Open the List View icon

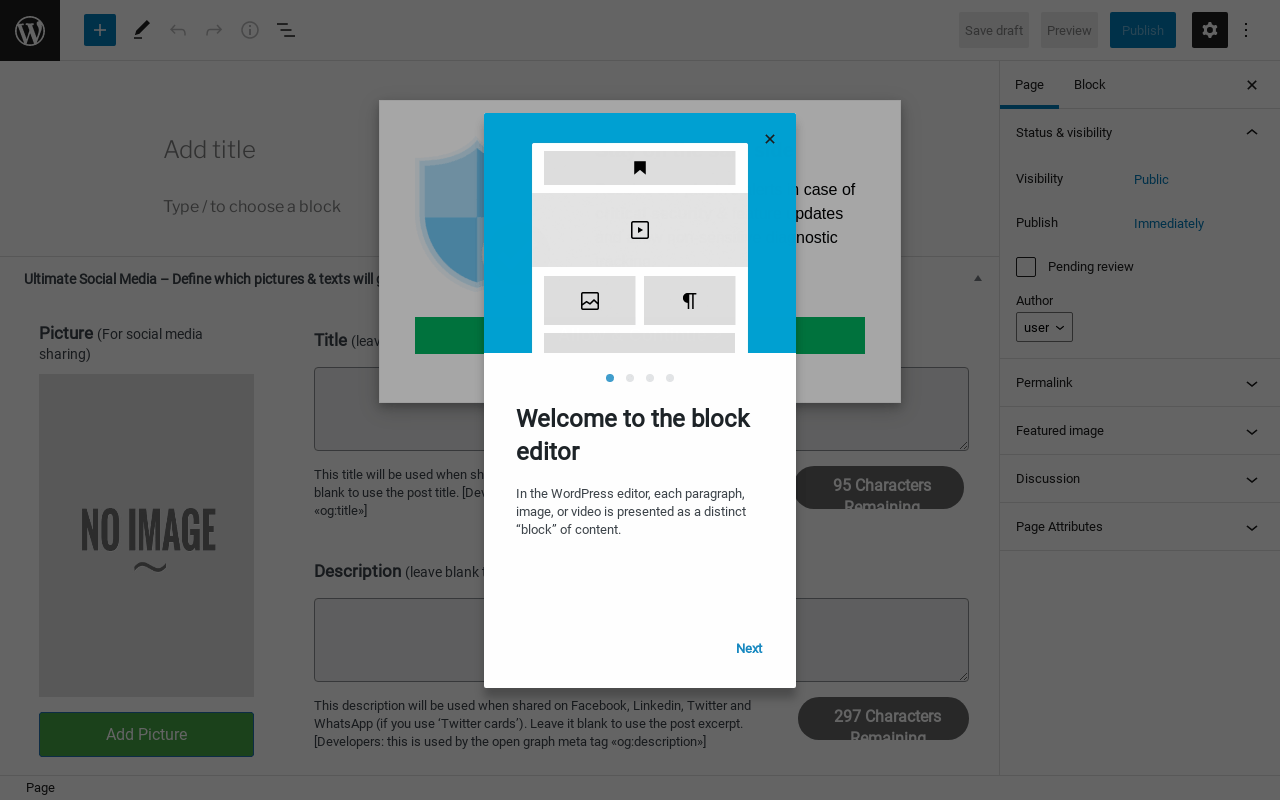coord(286,30)
